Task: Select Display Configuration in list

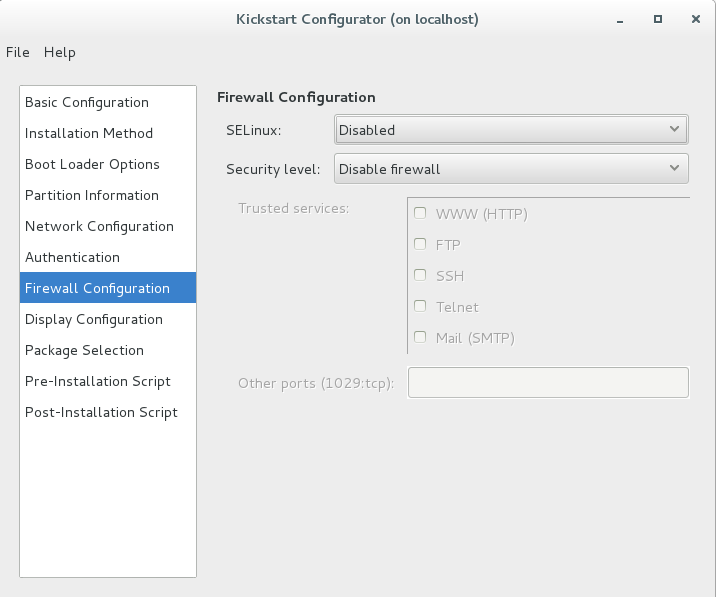Action: pos(108,319)
